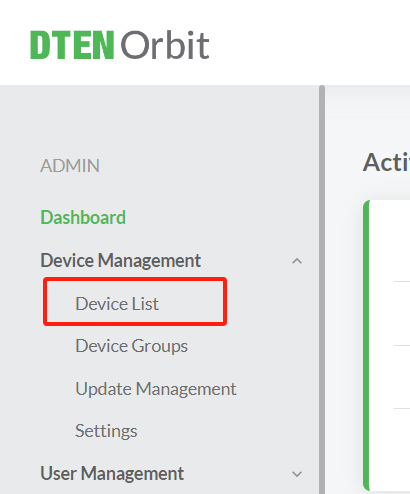Click the green "DTEN" wordmark
410x494 pixels.
coord(72,45)
